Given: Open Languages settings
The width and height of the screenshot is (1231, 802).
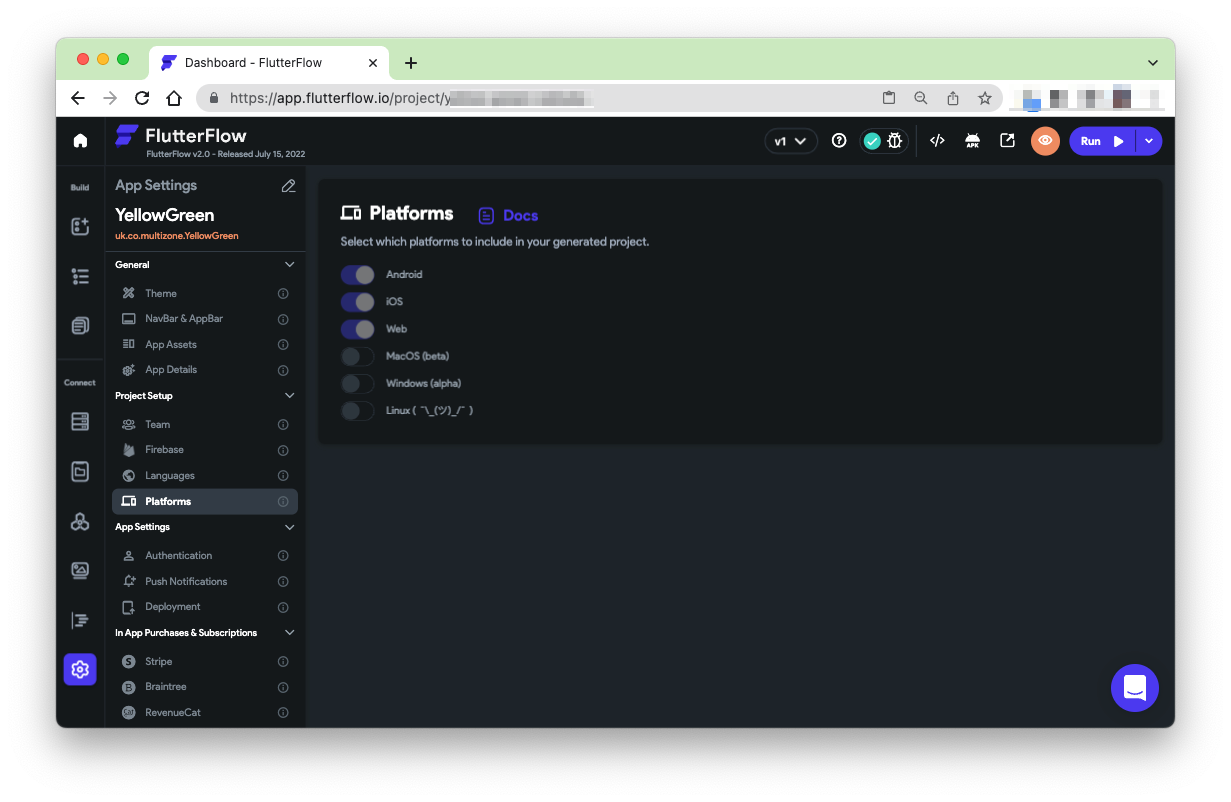Looking at the screenshot, I should click(x=205, y=476).
